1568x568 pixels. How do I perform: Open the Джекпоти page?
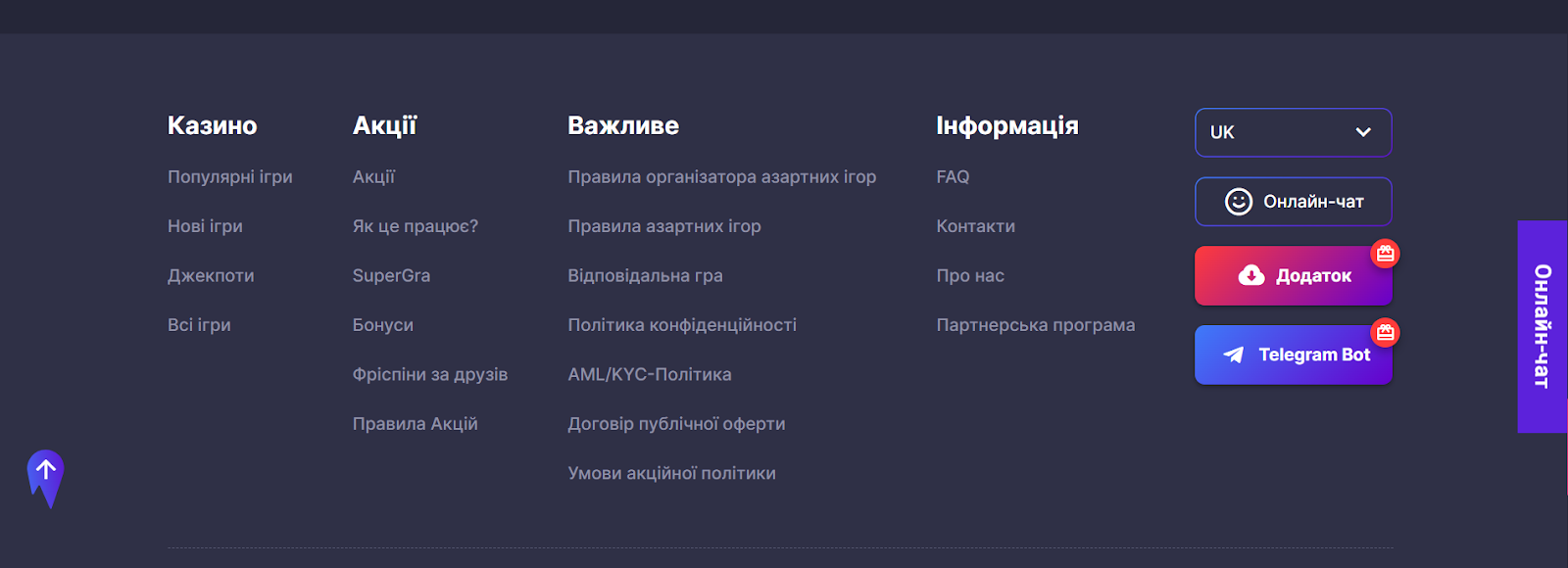click(211, 276)
